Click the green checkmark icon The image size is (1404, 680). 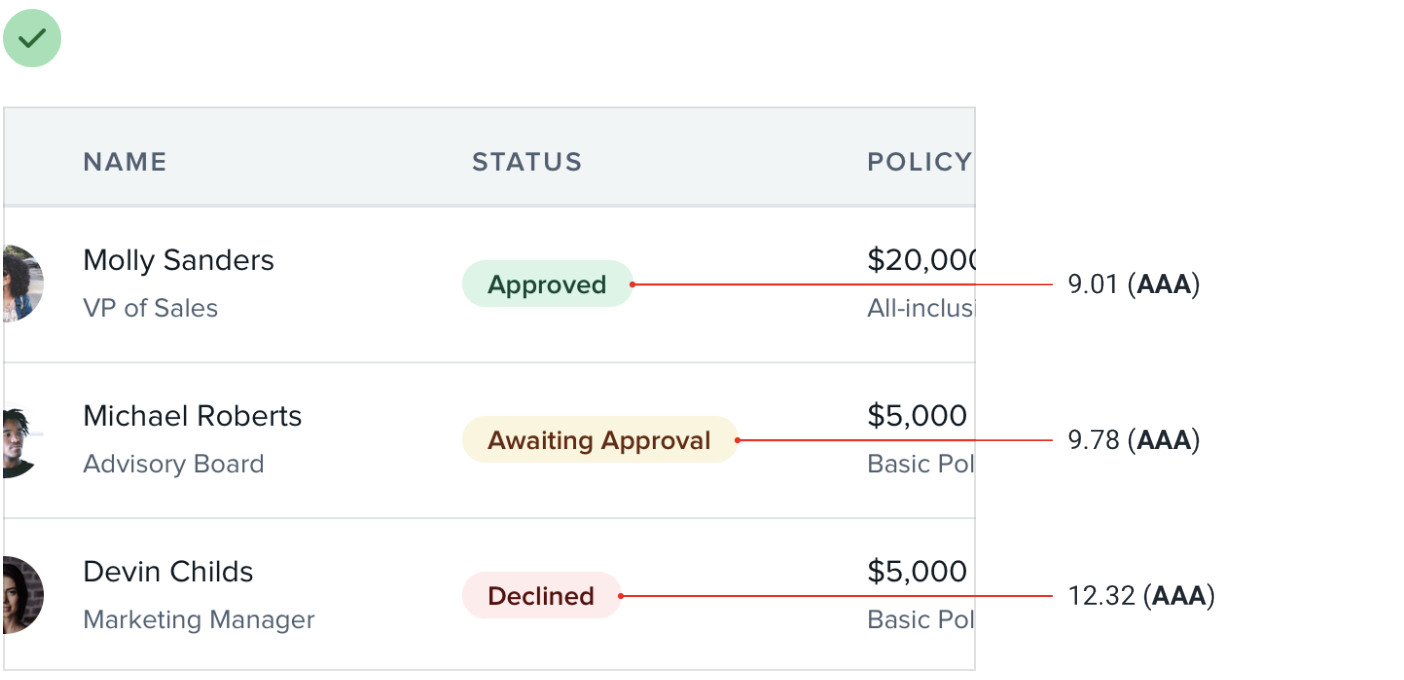32,39
